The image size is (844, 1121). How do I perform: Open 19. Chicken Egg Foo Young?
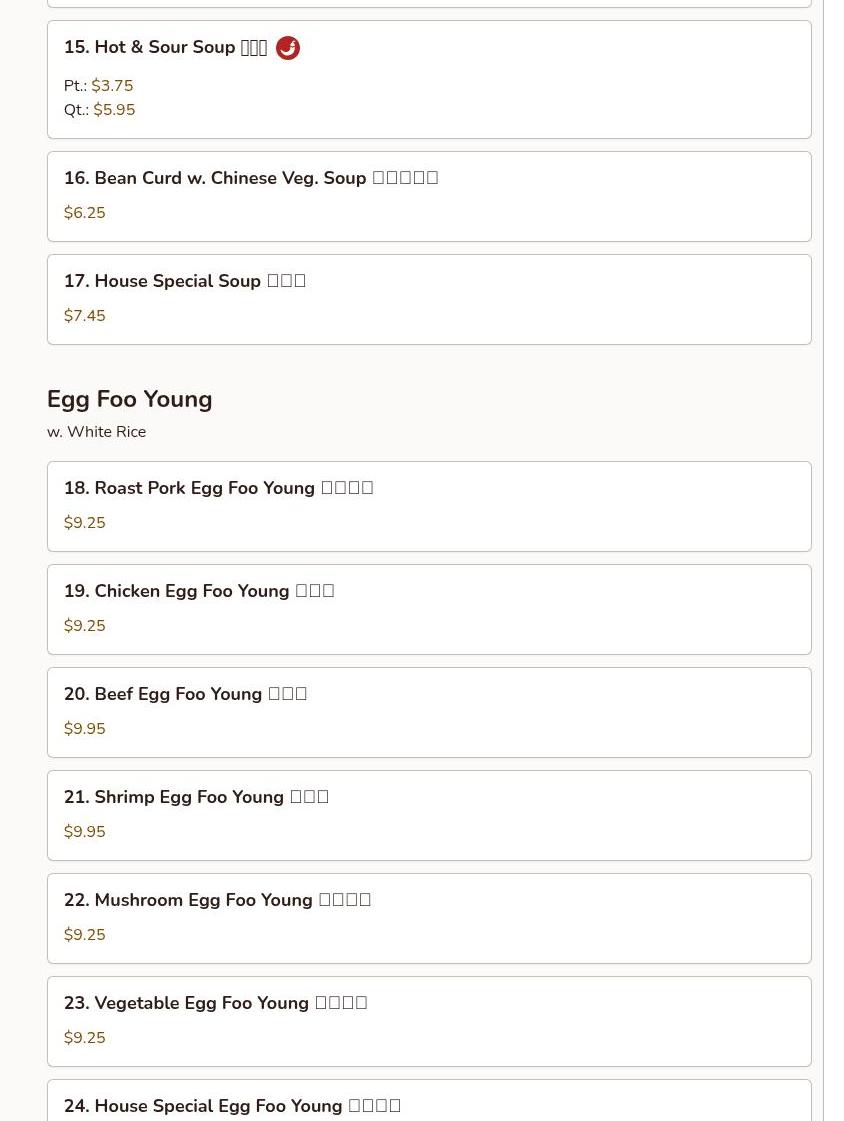click(429, 609)
